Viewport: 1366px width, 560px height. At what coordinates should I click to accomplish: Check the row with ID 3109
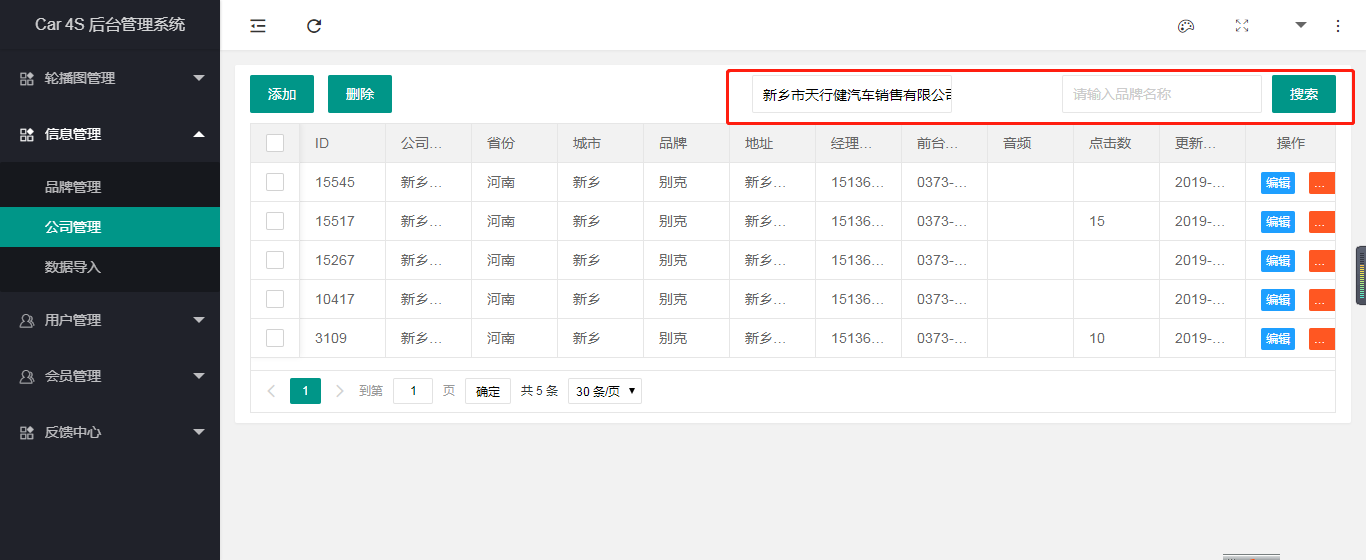275,338
